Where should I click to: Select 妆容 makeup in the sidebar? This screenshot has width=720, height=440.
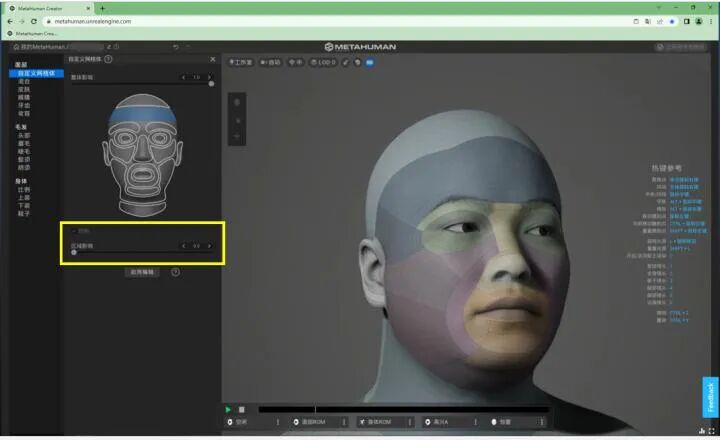pyautogui.click(x=24, y=113)
